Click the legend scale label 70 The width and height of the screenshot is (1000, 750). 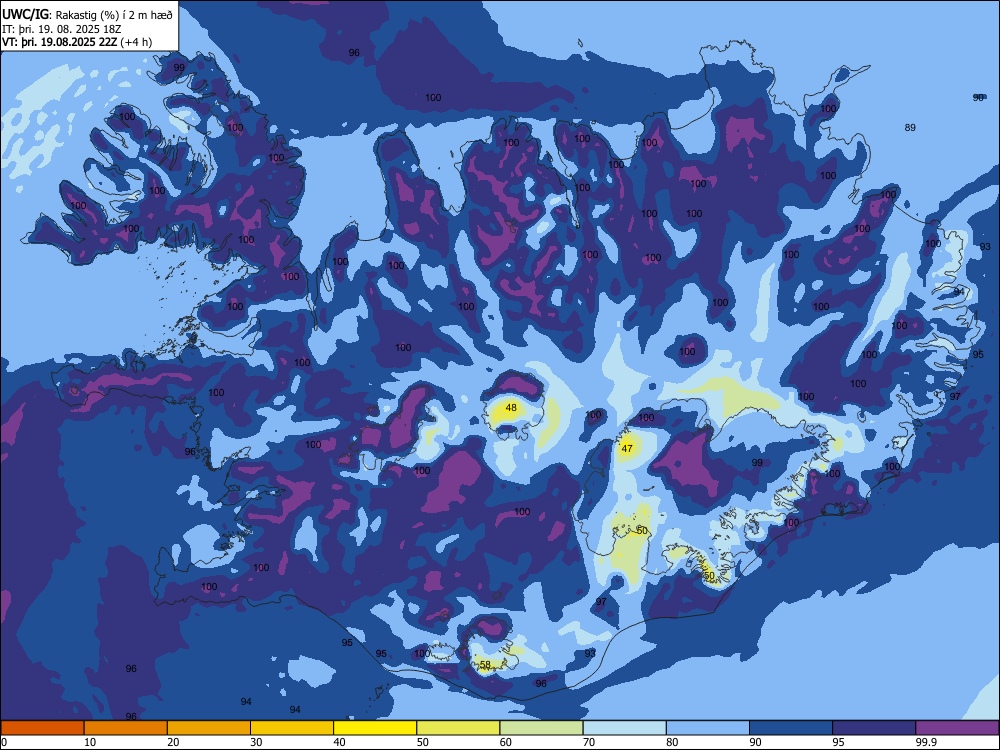coord(589,742)
